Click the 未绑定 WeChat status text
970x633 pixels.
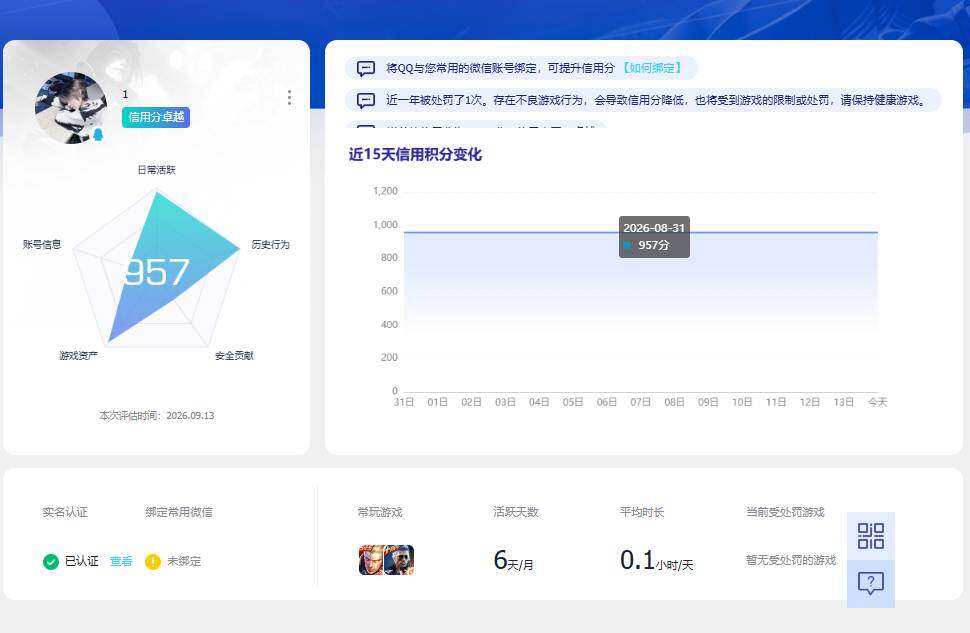(184, 561)
